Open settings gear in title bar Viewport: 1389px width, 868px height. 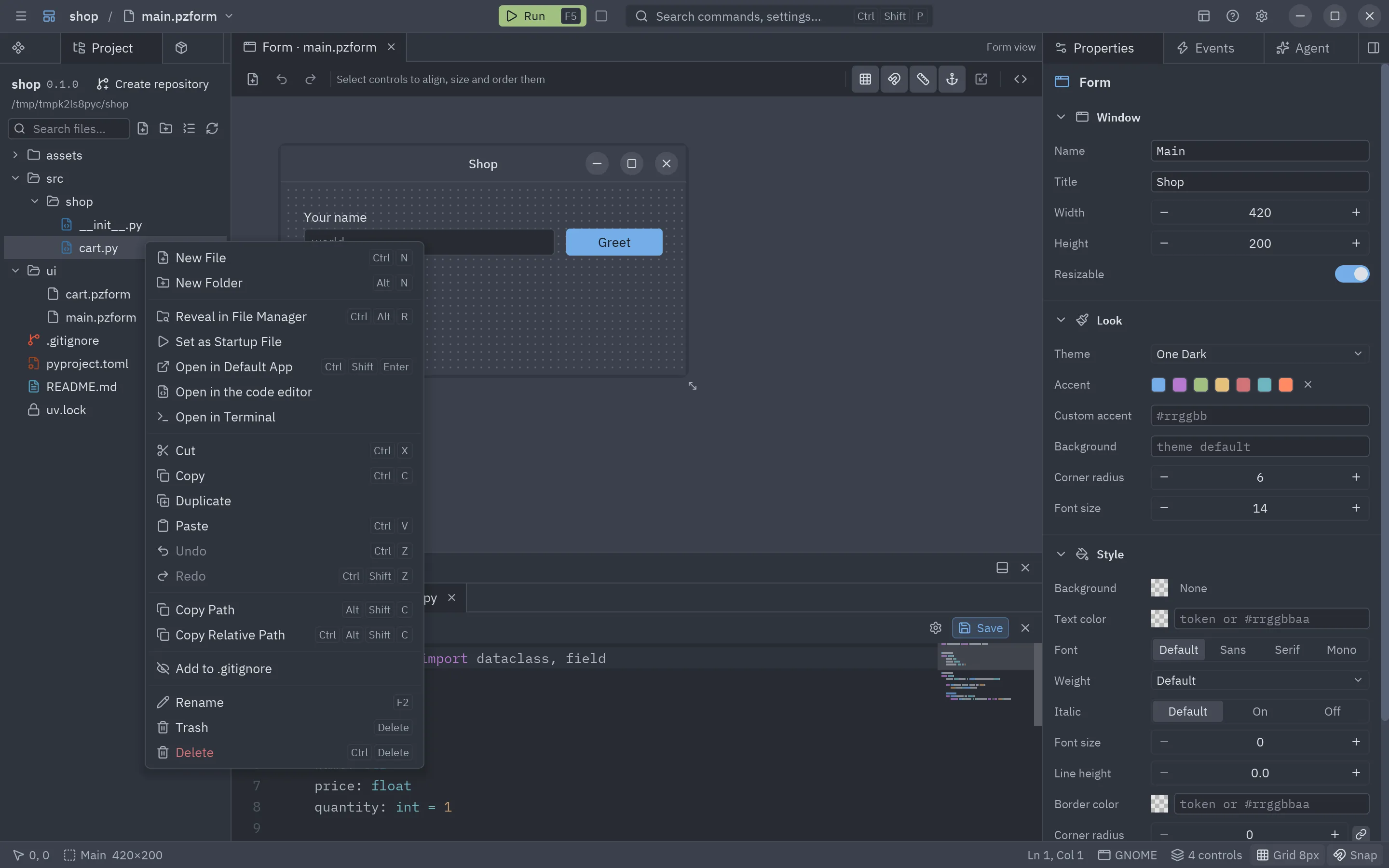1261,16
